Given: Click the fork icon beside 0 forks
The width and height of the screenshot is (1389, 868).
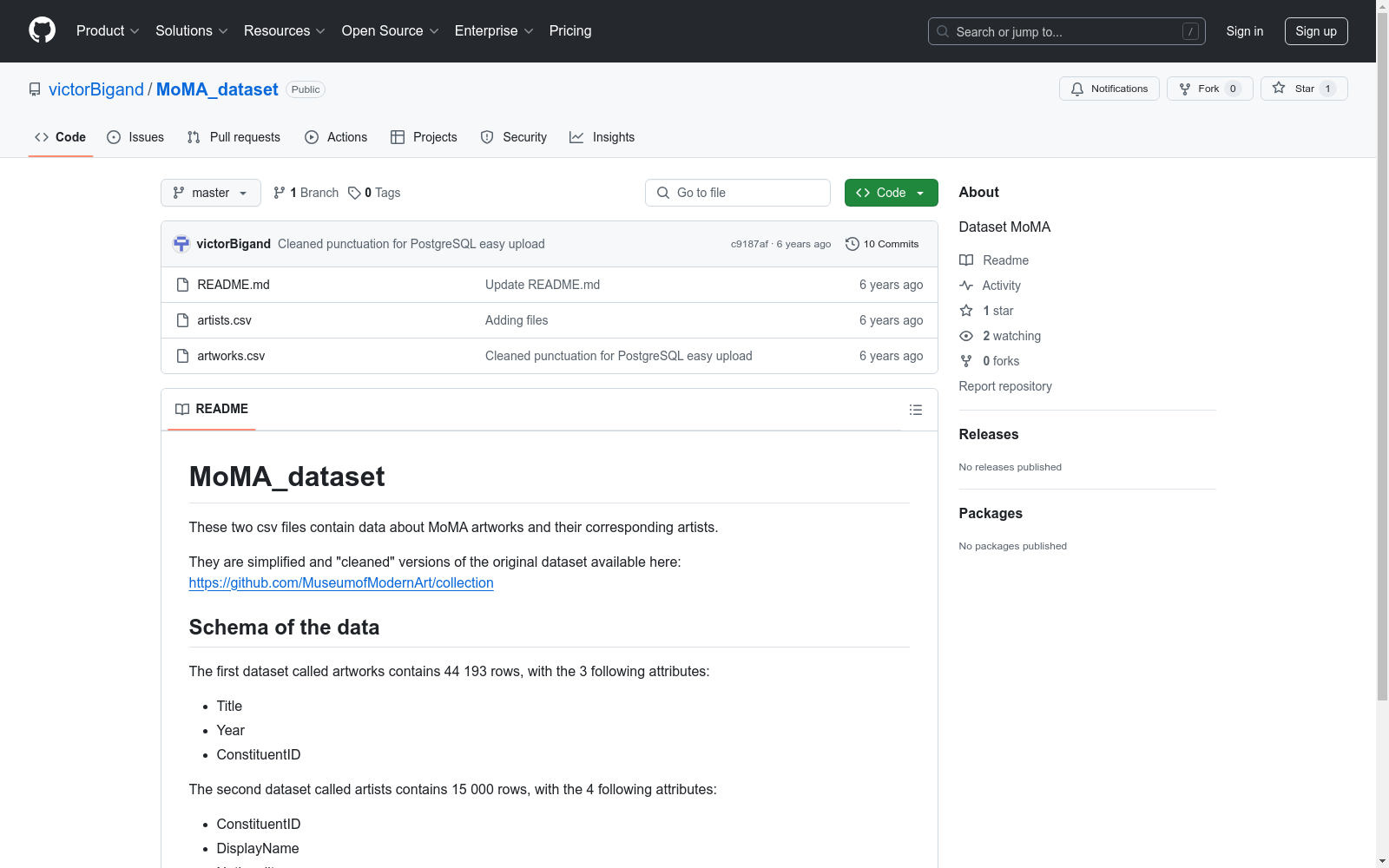Looking at the screenshot, I should (x=966, y=361).
